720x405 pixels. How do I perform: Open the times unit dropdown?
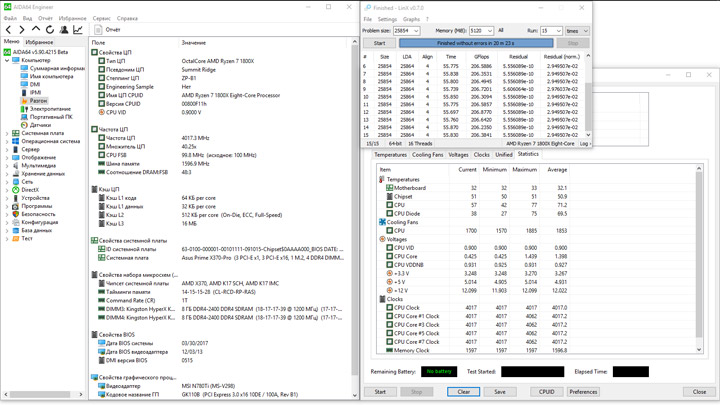pos(577,31)
